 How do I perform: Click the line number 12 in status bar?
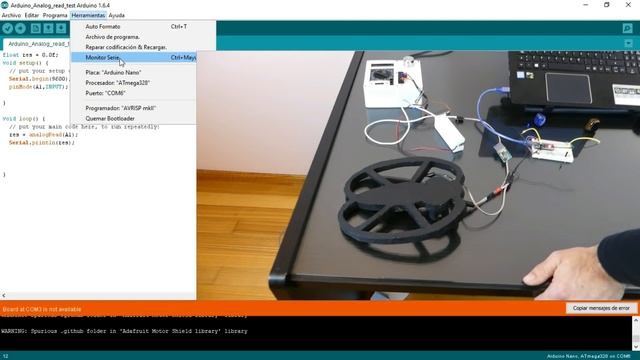[x=5, y=356]
